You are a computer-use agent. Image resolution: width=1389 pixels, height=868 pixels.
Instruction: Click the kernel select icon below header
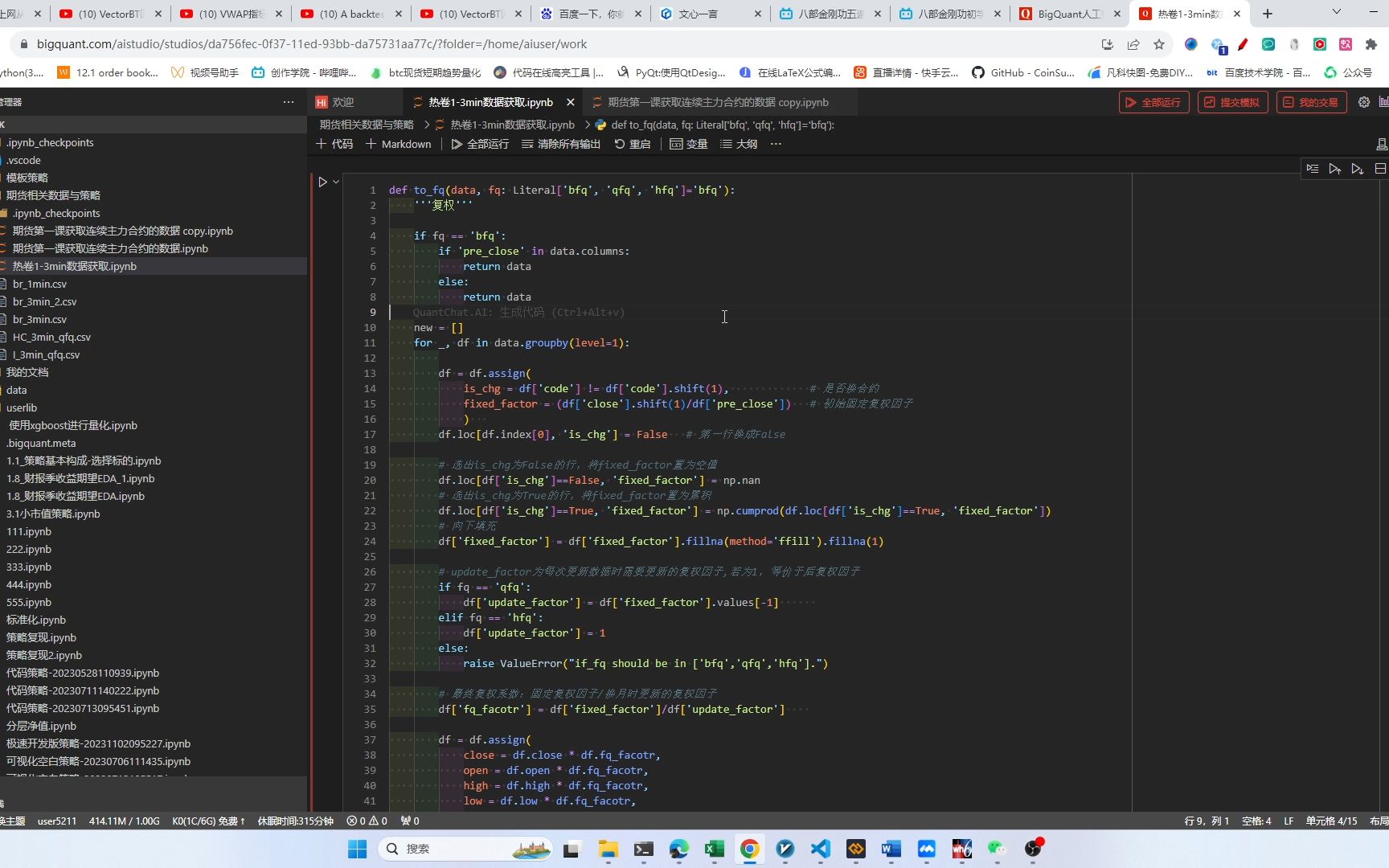tap(1382, 145)
